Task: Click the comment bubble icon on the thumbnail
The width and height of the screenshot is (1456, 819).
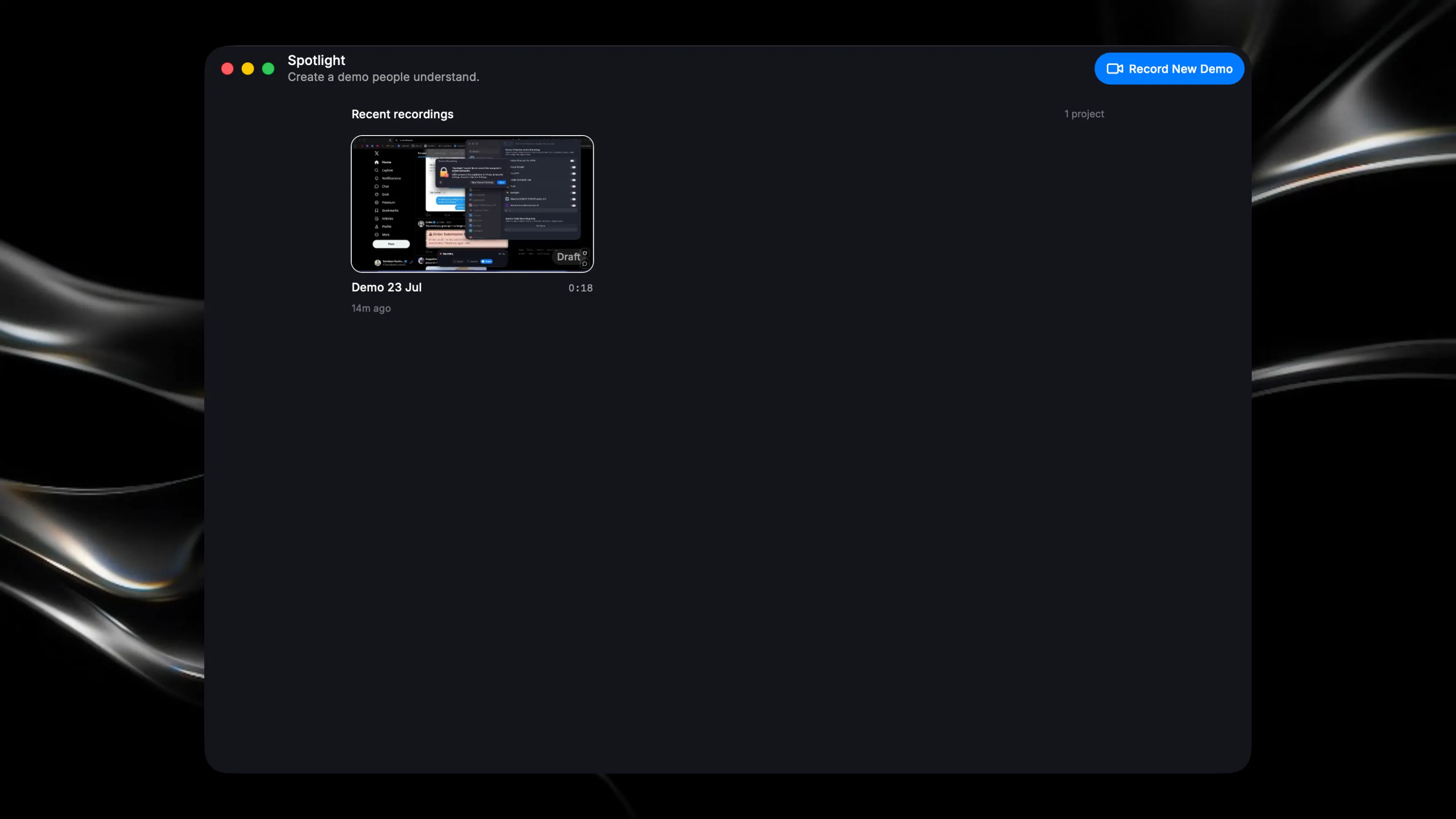Action: pos(585,263)
